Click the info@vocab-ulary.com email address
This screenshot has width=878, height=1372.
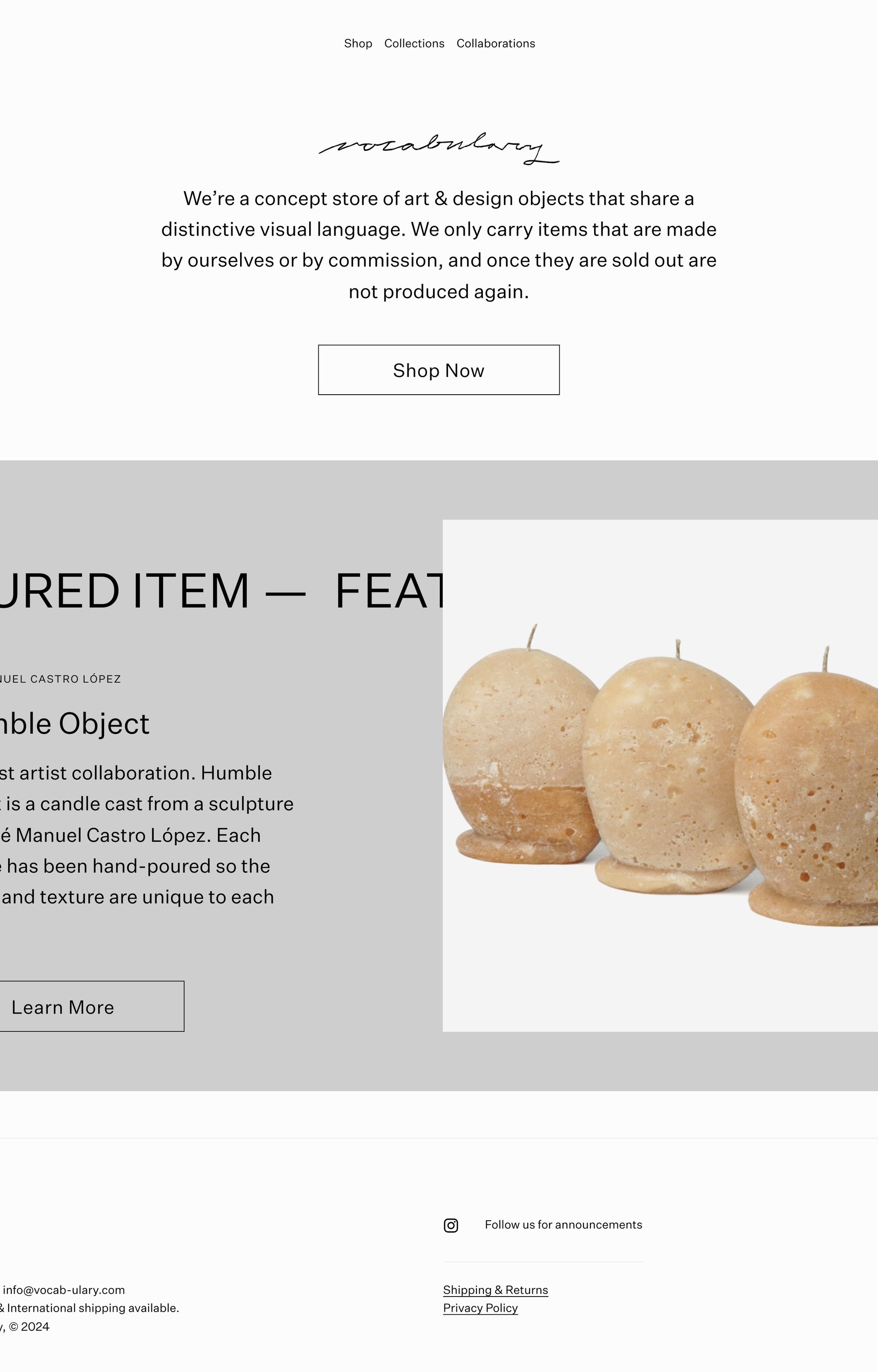pyautogui.click(x=64, y=1290)
